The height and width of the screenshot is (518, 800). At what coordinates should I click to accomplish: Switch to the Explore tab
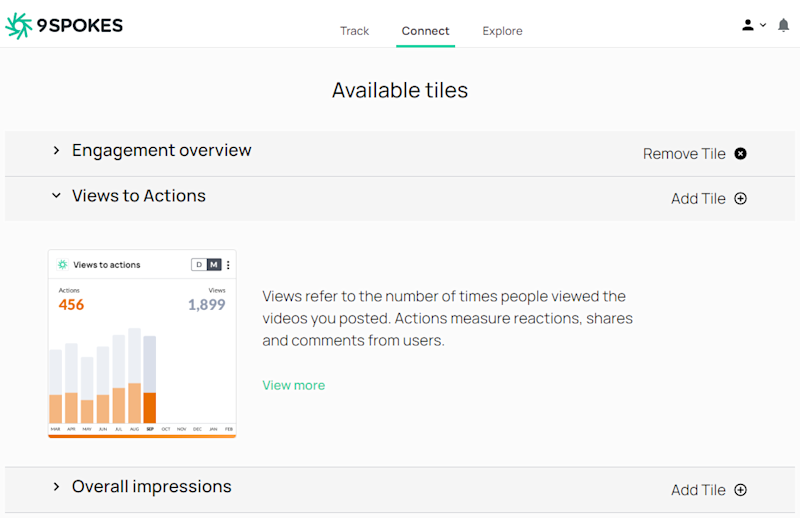(502, 31)
